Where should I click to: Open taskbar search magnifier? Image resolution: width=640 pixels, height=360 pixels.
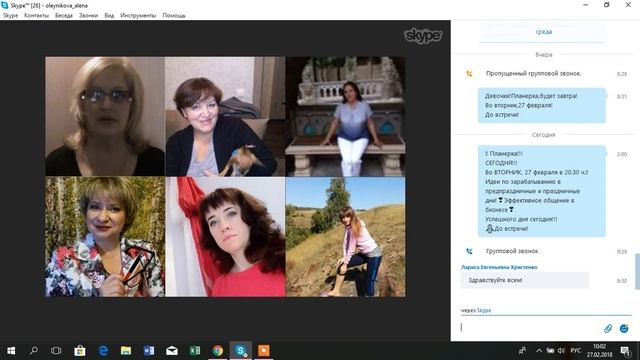pyautogui.click(x=34, y=351)
